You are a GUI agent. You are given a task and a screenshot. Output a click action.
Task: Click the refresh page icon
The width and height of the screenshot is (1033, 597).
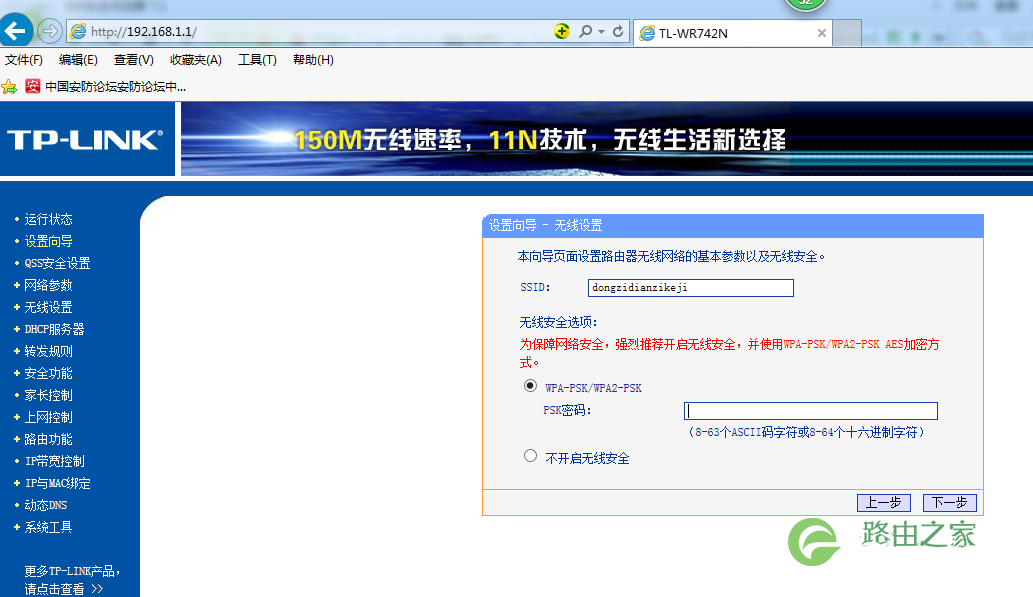pos(618,31)
